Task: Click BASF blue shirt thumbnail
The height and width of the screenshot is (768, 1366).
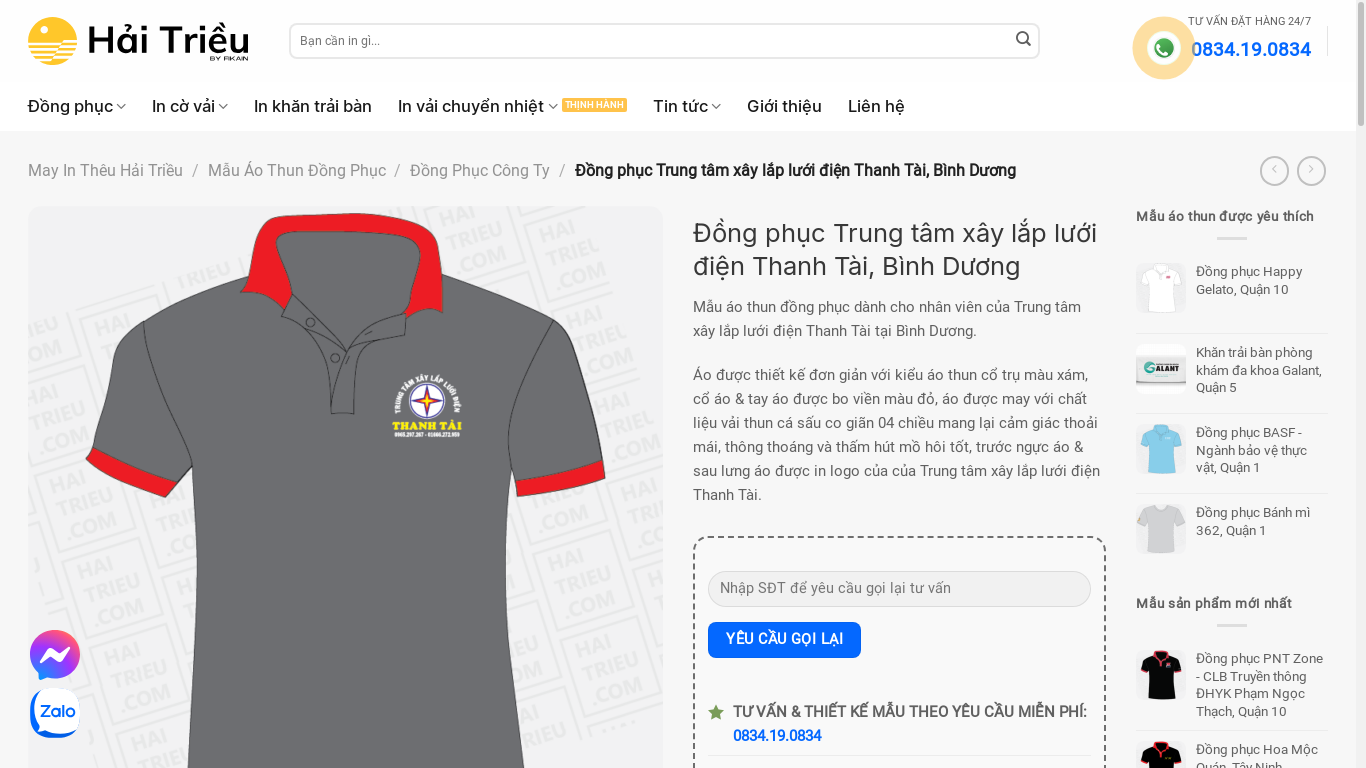Action: [x=1161, y=449]
